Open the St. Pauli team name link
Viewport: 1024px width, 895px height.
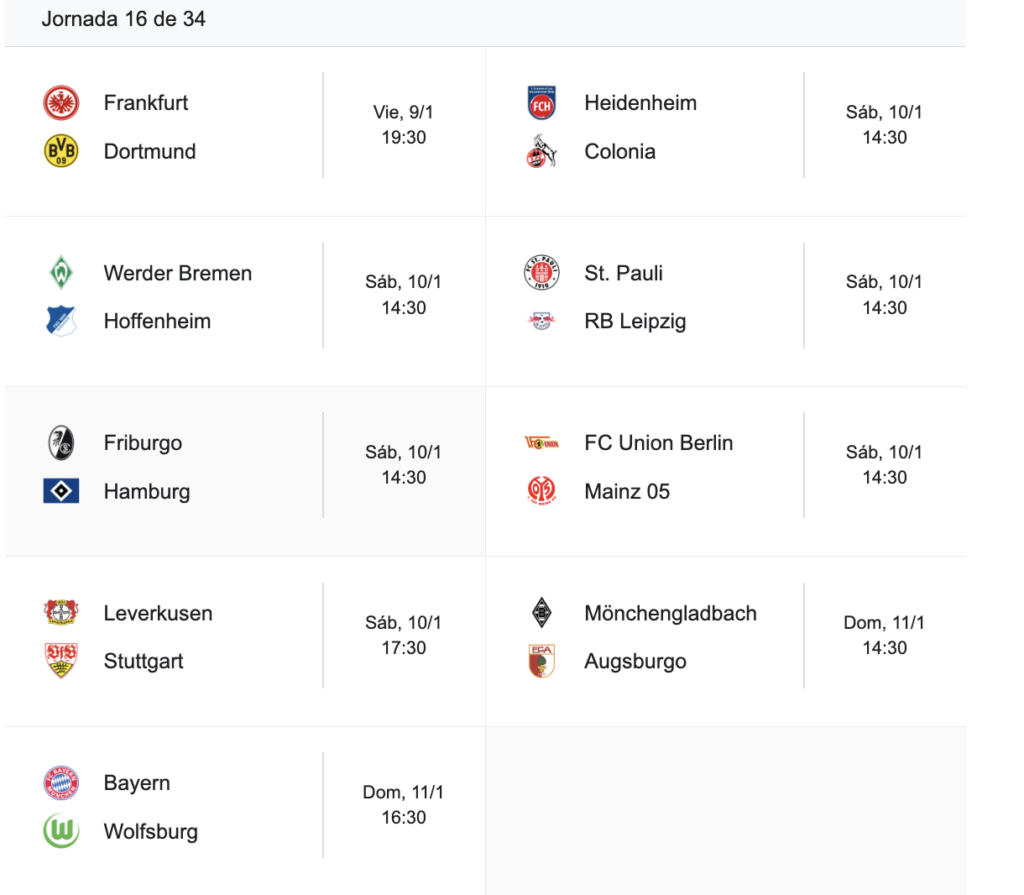click(623, 273)
